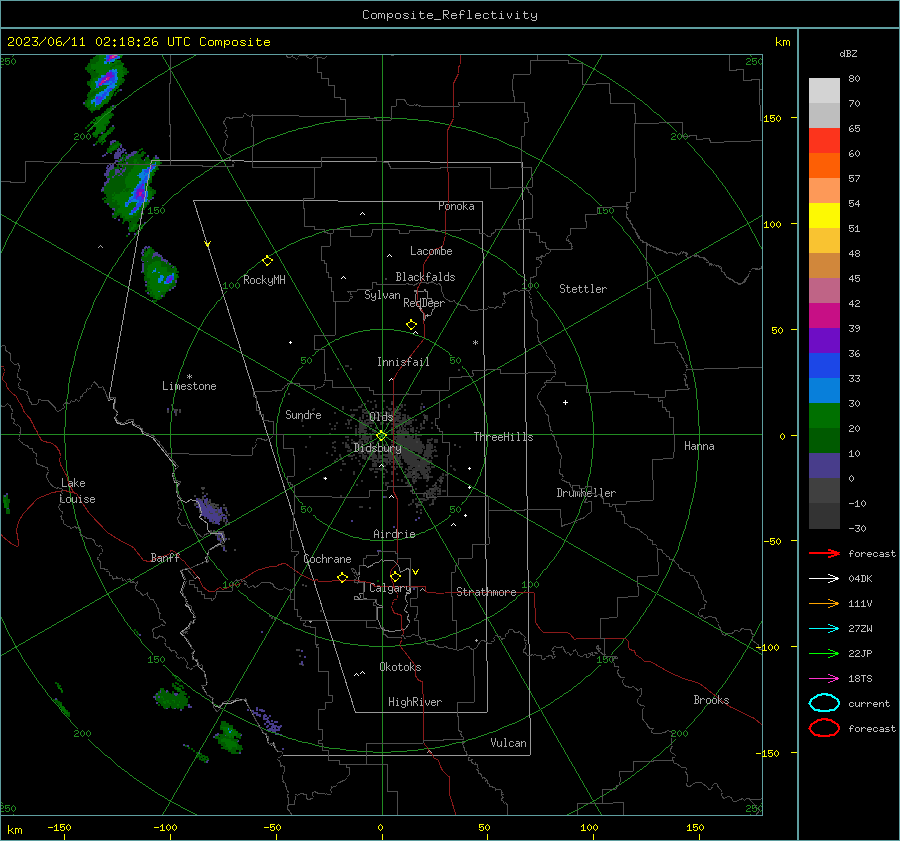
Task: Click the Sundre city label
Action: [x=303, y=414]
